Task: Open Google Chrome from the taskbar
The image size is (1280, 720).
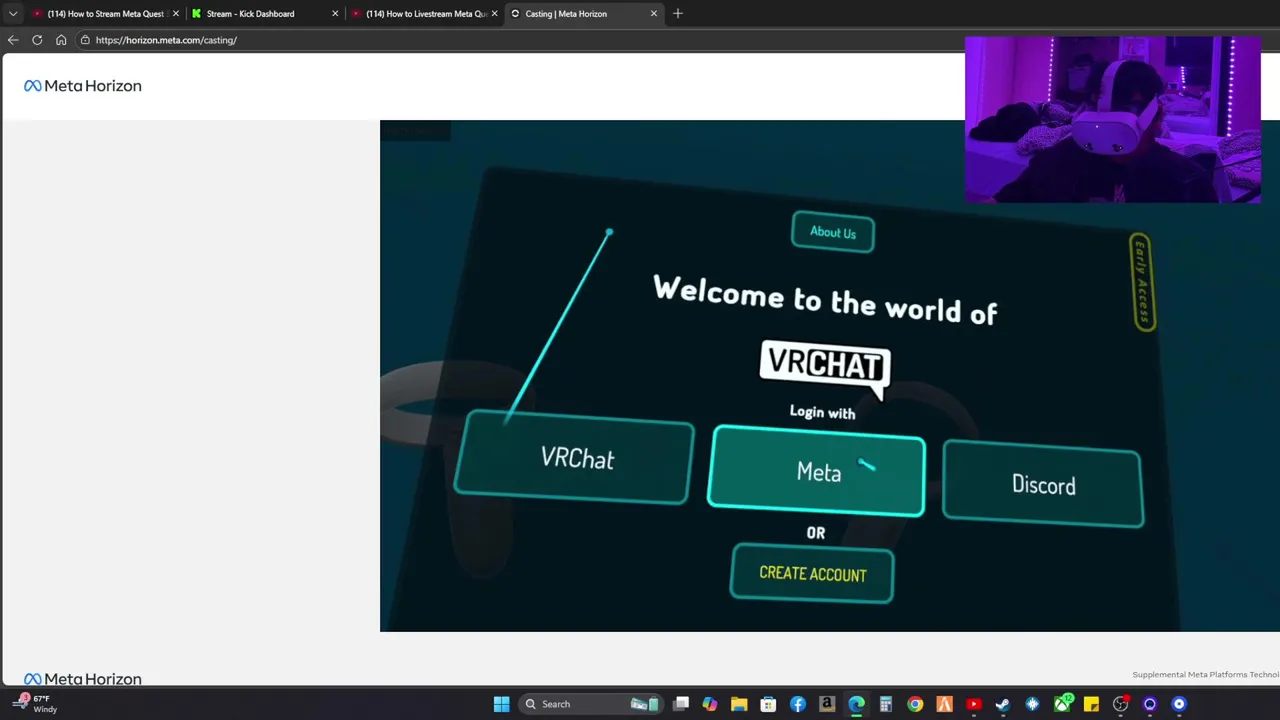Action: coord(915,704)
